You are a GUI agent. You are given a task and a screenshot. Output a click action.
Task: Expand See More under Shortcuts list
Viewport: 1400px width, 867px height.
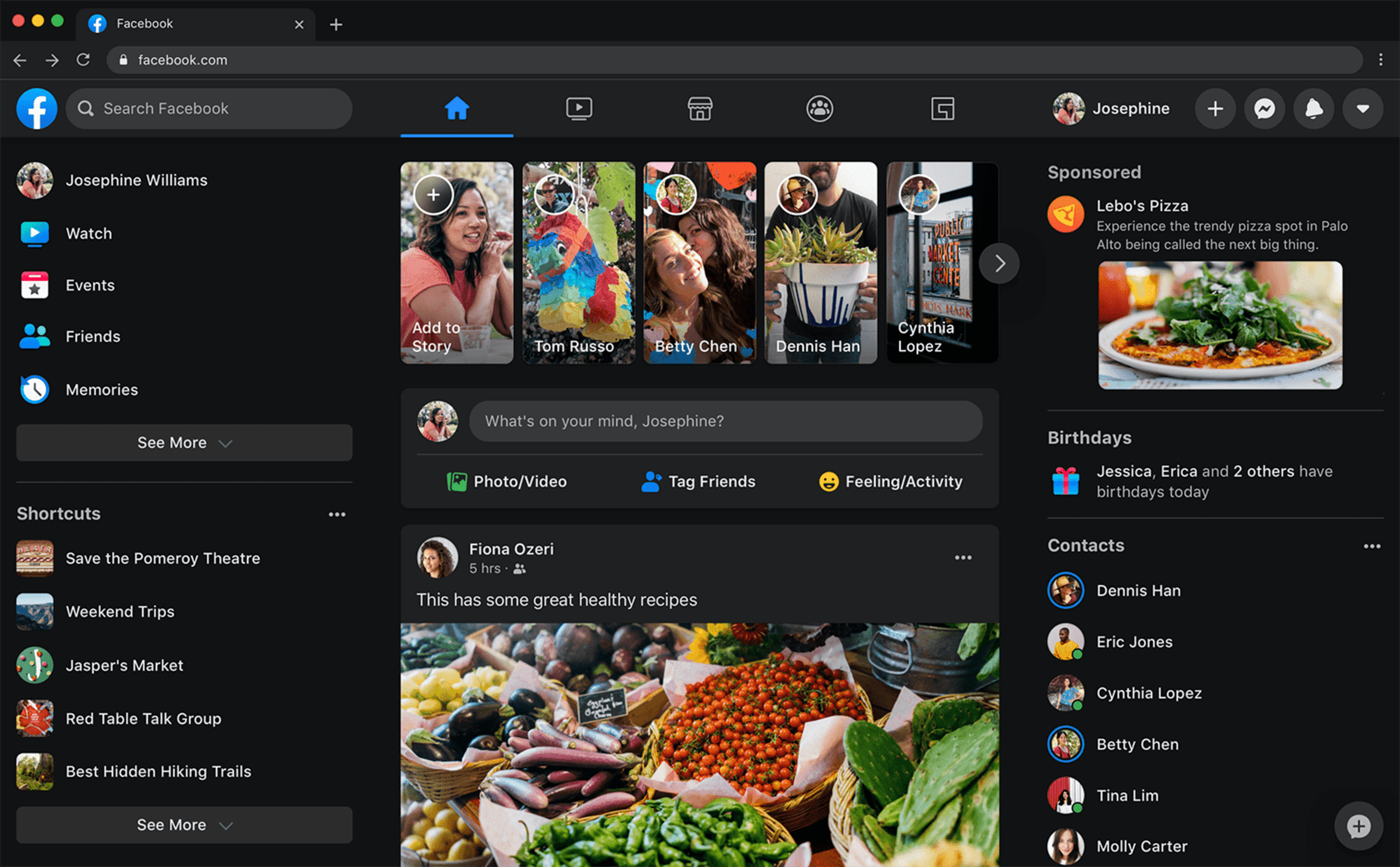click(x=184, y=825)
